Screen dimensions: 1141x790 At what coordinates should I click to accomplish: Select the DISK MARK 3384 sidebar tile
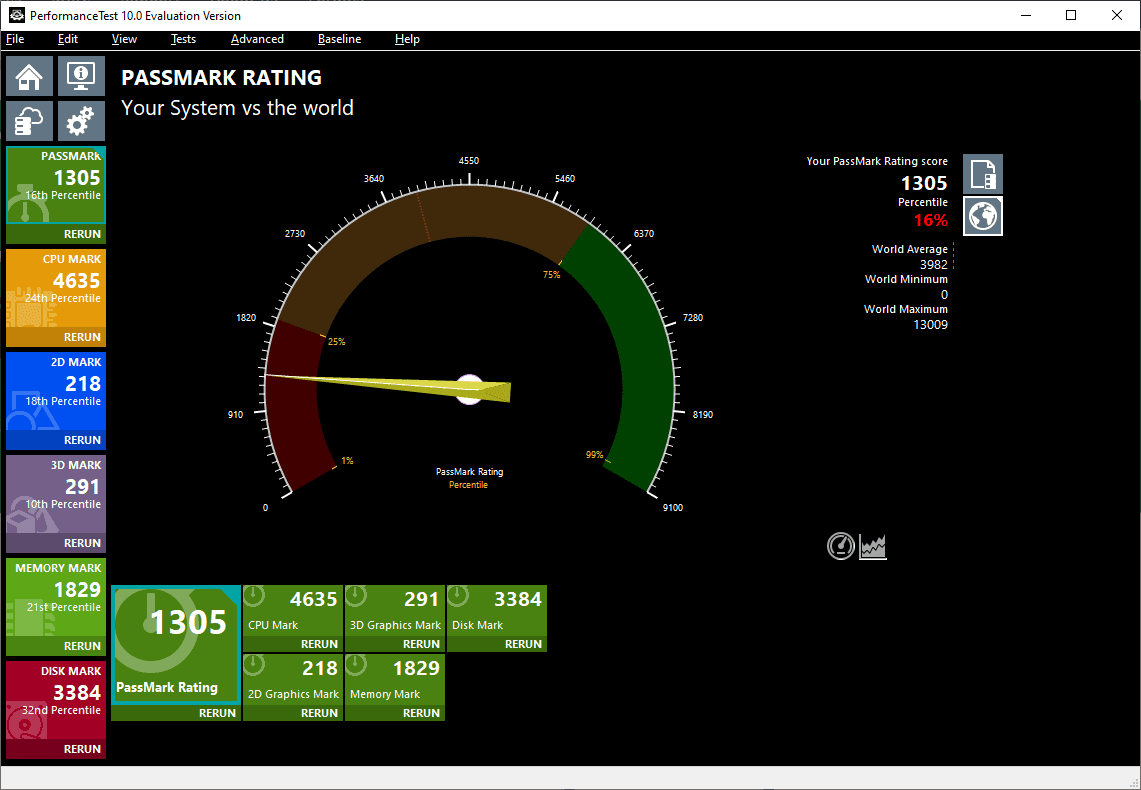(x=56, y=700)
